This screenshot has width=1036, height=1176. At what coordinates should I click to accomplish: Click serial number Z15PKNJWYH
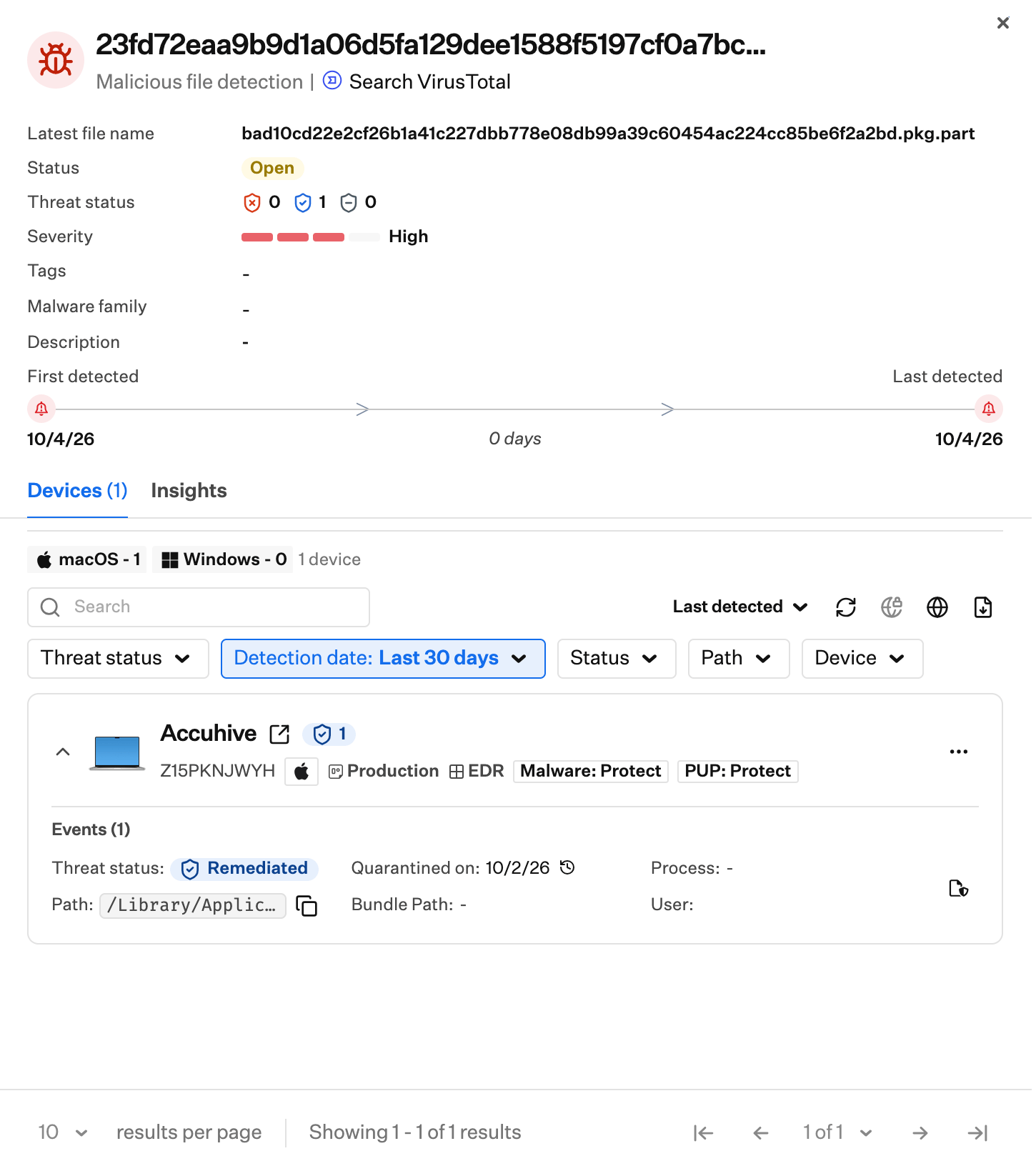click(x=217, y=772)
